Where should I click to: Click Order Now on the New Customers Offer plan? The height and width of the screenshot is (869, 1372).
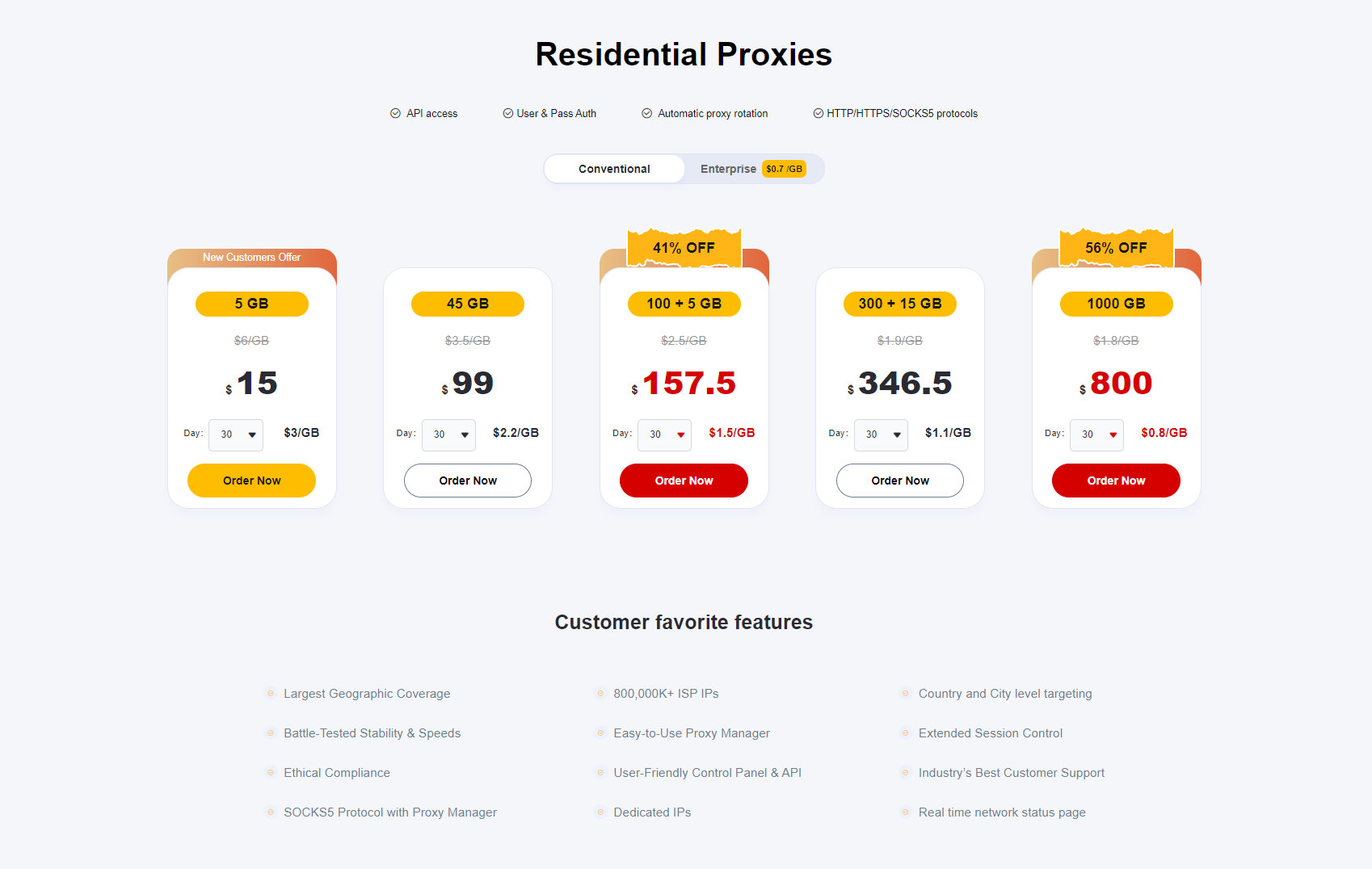251,480
